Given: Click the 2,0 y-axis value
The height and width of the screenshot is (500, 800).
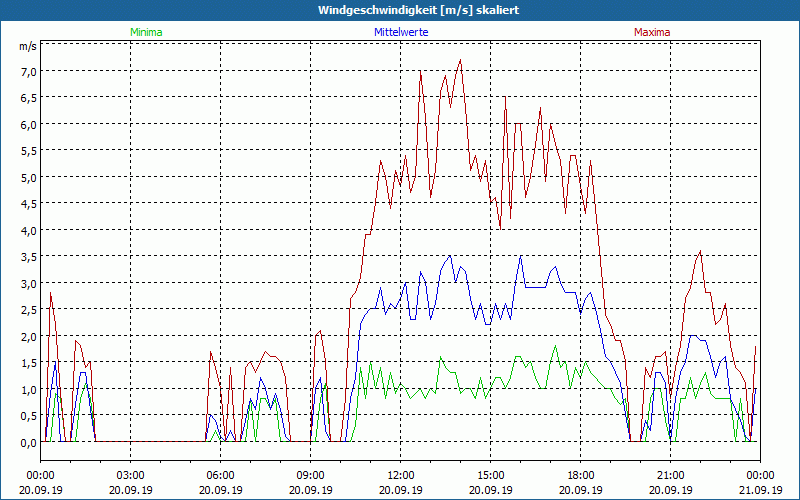Looking at the screenshot, I should pyautogui.click(x=28, y=337).
